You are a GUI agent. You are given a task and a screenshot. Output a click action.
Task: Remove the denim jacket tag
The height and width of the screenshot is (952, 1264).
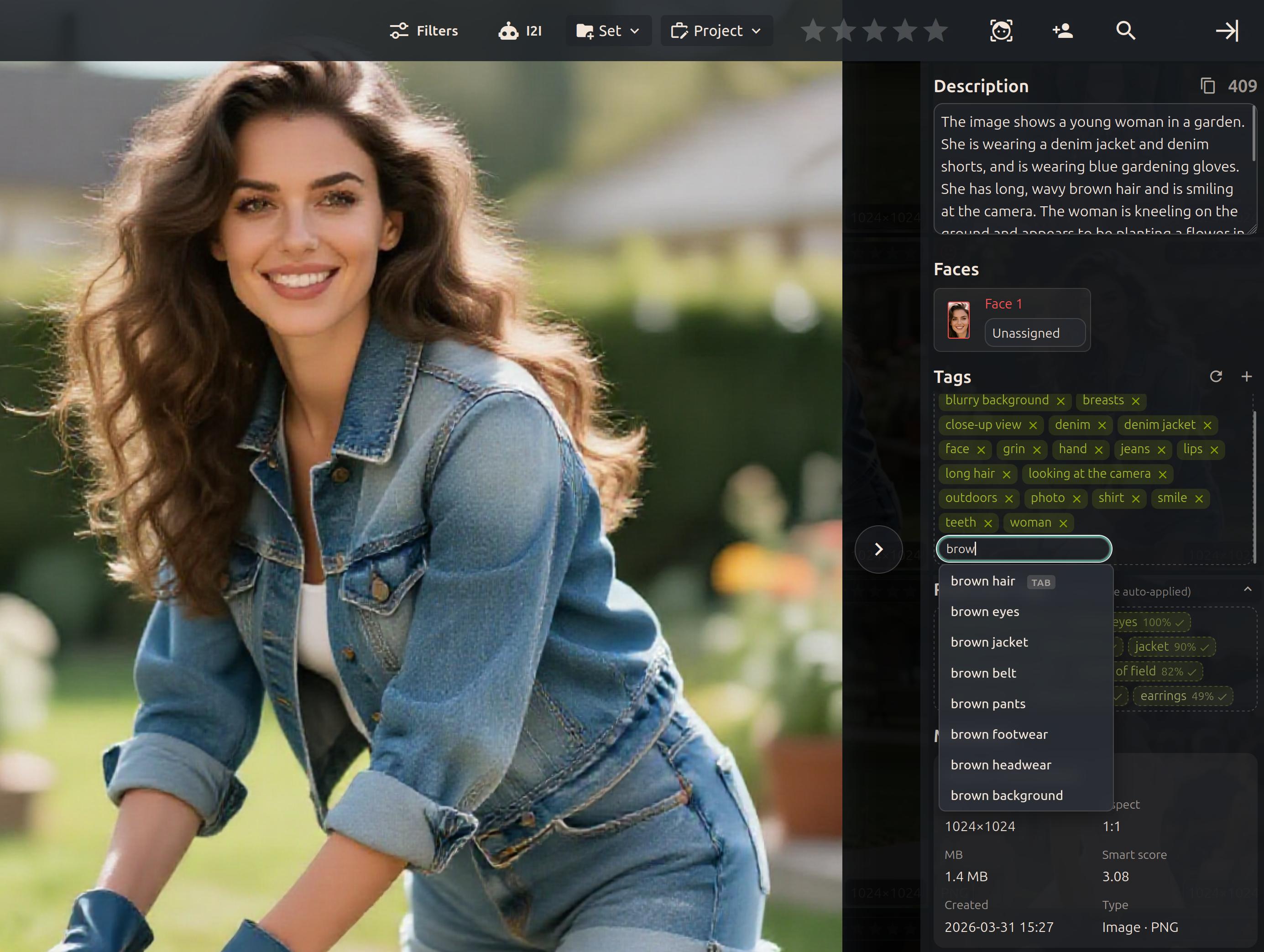[x=1207, y=426]
